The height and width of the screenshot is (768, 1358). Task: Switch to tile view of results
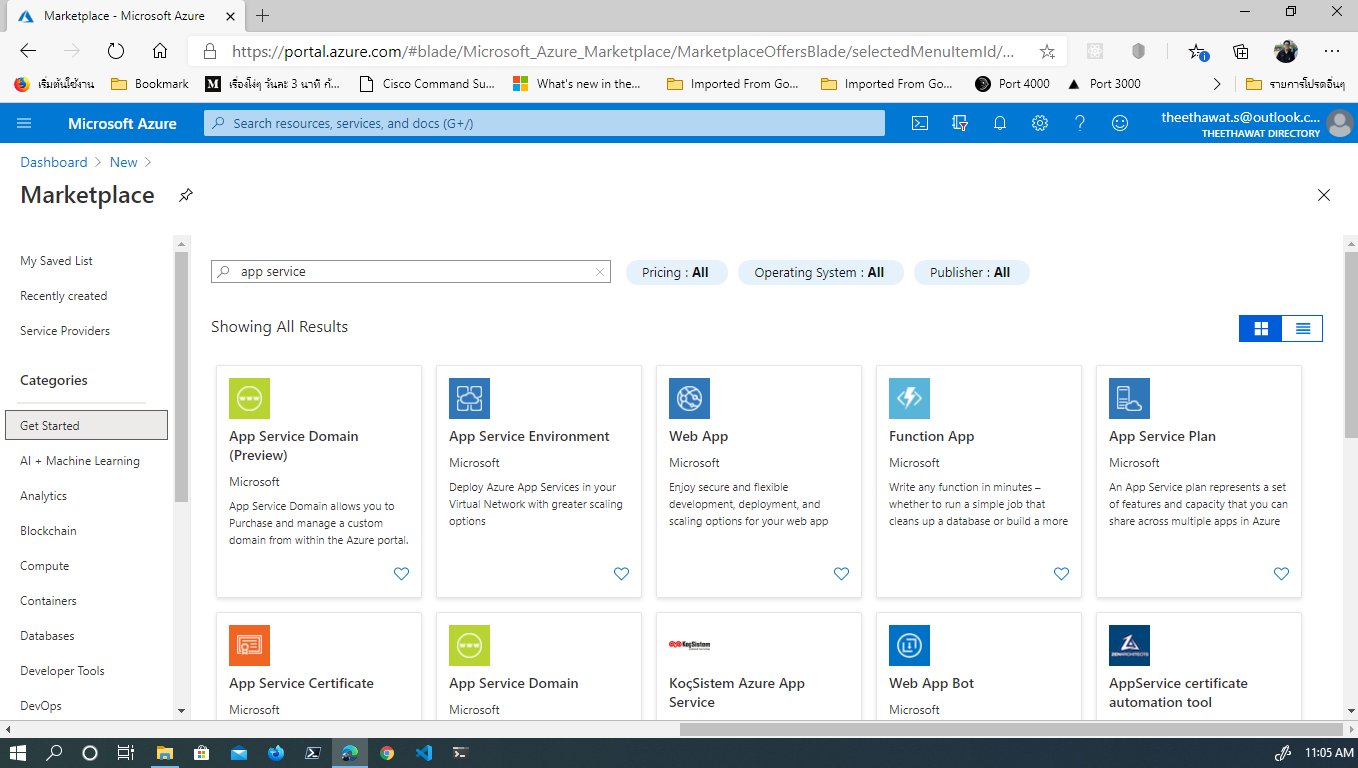click(1260, 328)
